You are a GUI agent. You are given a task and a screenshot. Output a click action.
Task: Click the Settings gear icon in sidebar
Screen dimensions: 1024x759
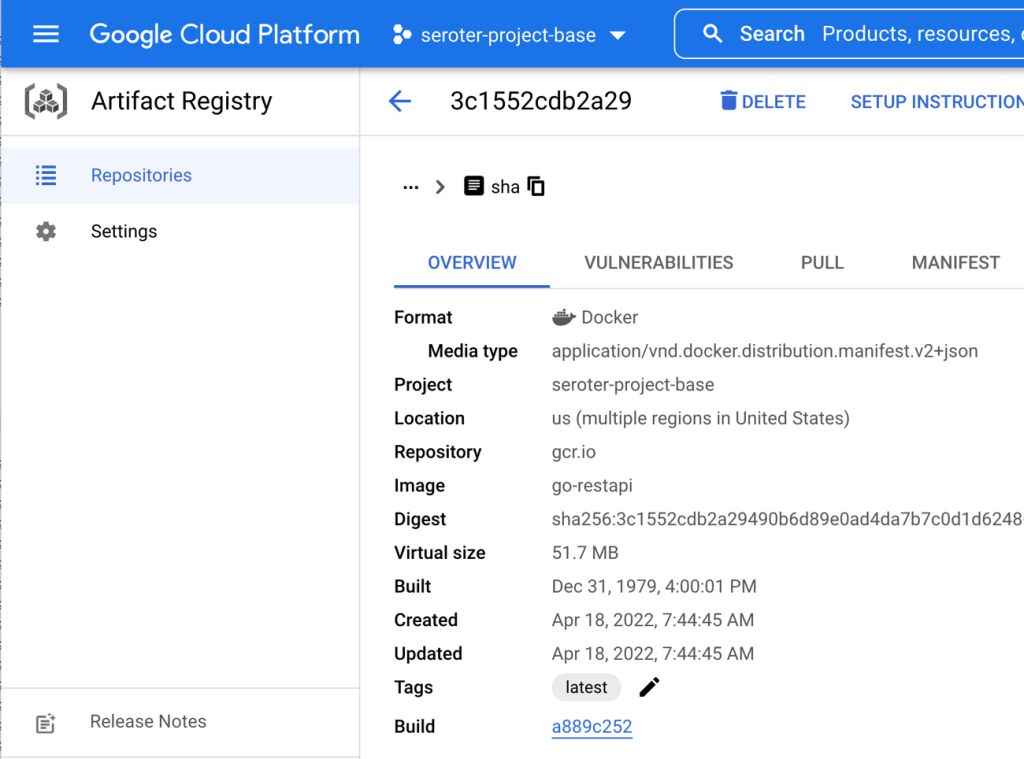click(46, 231)
